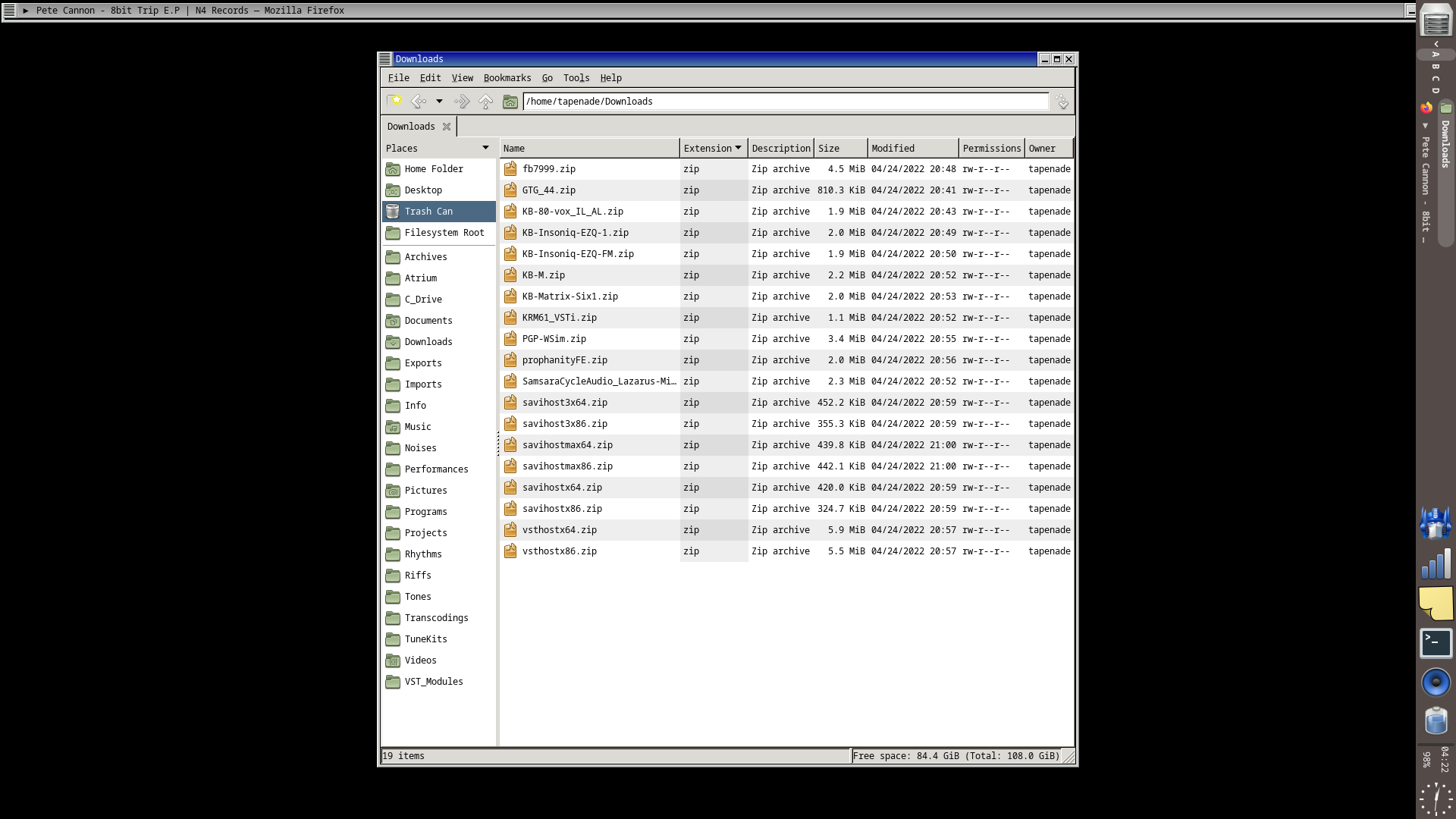The width and height of the screenshot is (1456, 819).
Task: Close the Downloads tab
Action: click(x=447, y=127)
